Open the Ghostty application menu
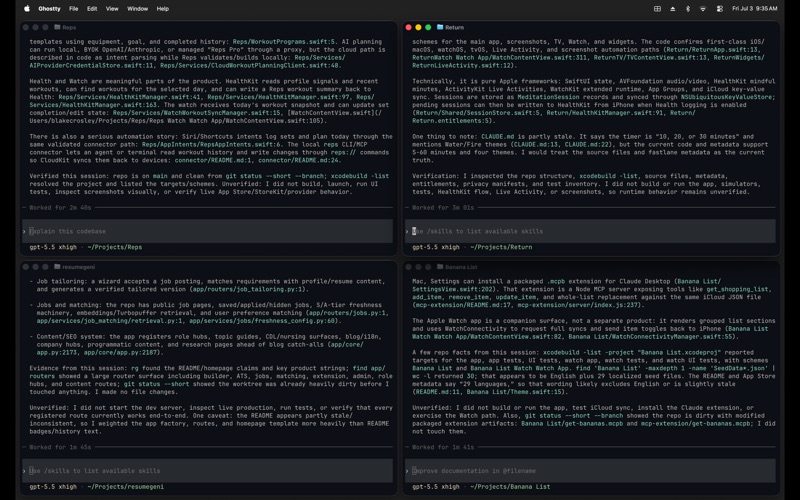800x500 pixels. (49, 9)
